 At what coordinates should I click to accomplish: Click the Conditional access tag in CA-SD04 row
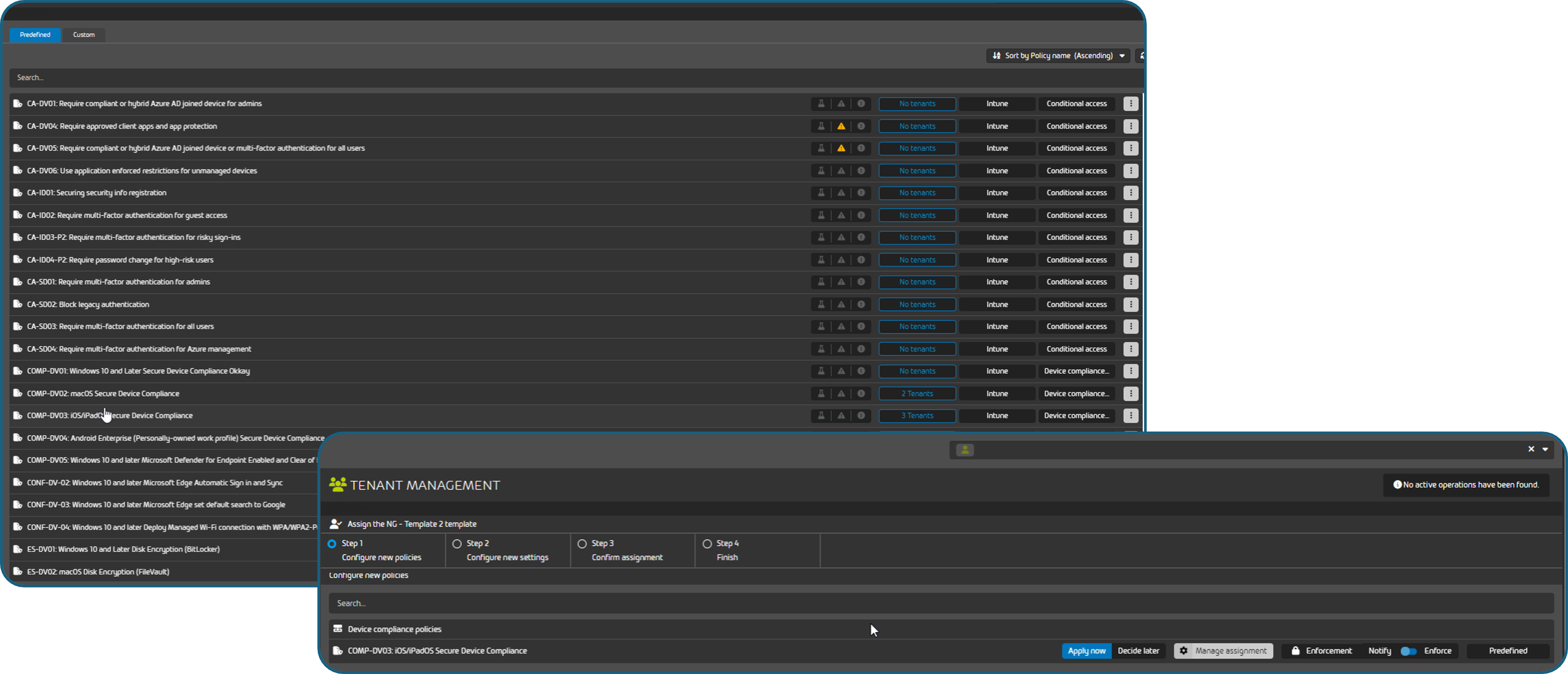(1076, 349)
